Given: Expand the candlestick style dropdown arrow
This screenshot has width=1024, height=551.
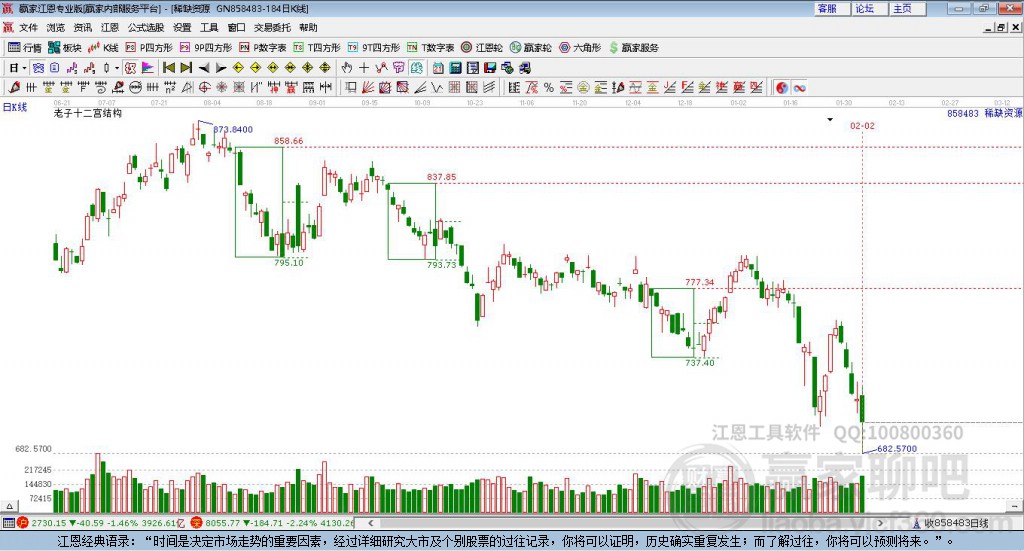Looking at the screenshot, I should [x=117, y=68].
